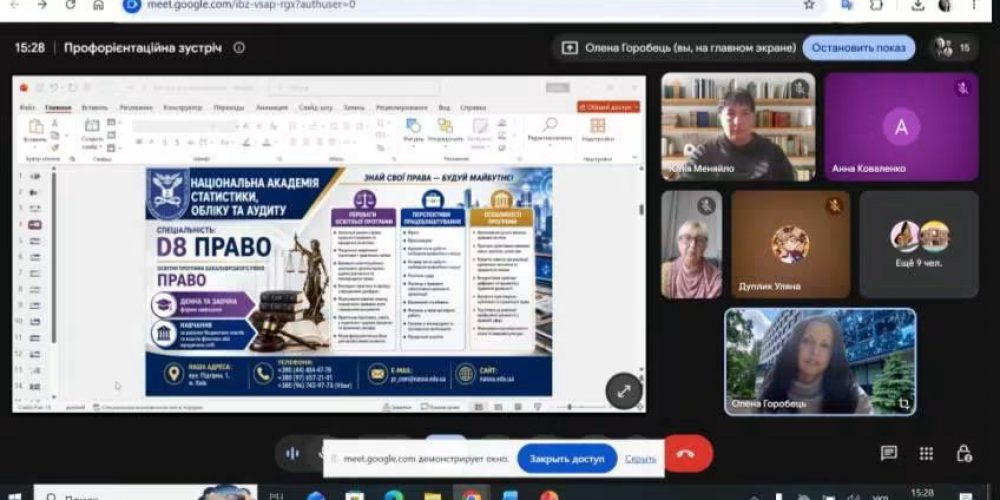Expand the shared presentation to fullscreen
1000x500 pixels.
623,391
